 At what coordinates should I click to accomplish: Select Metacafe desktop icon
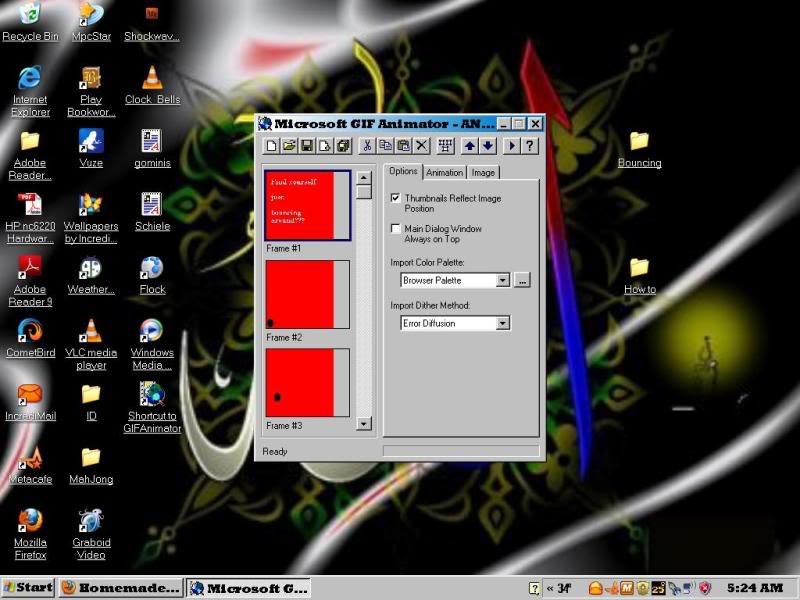[x=30, y=465]
